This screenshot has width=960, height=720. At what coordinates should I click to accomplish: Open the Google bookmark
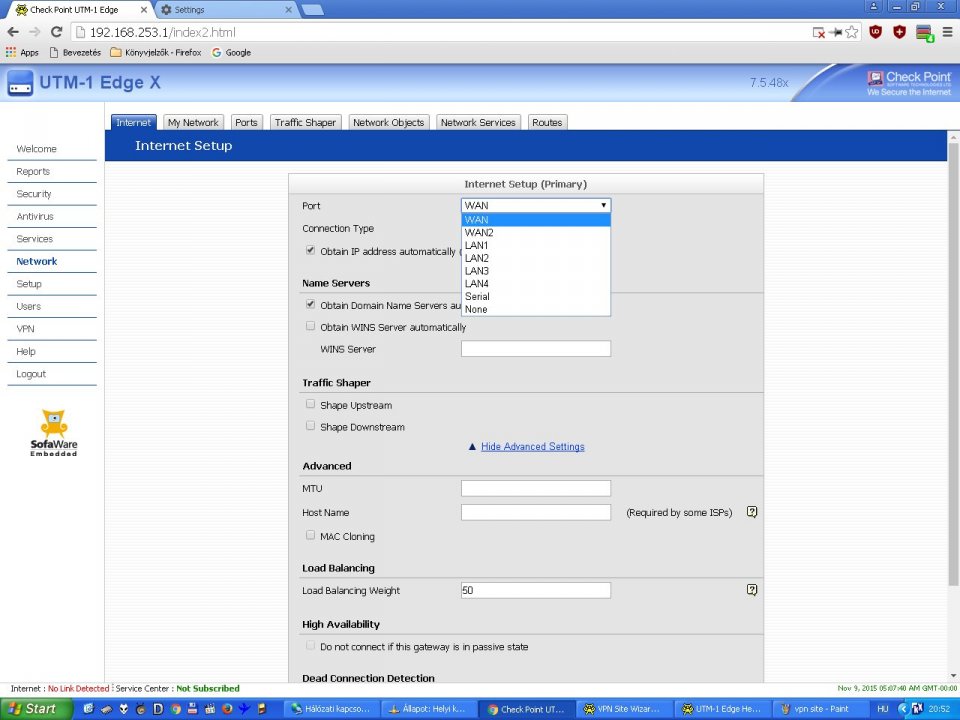coord(231,53)
